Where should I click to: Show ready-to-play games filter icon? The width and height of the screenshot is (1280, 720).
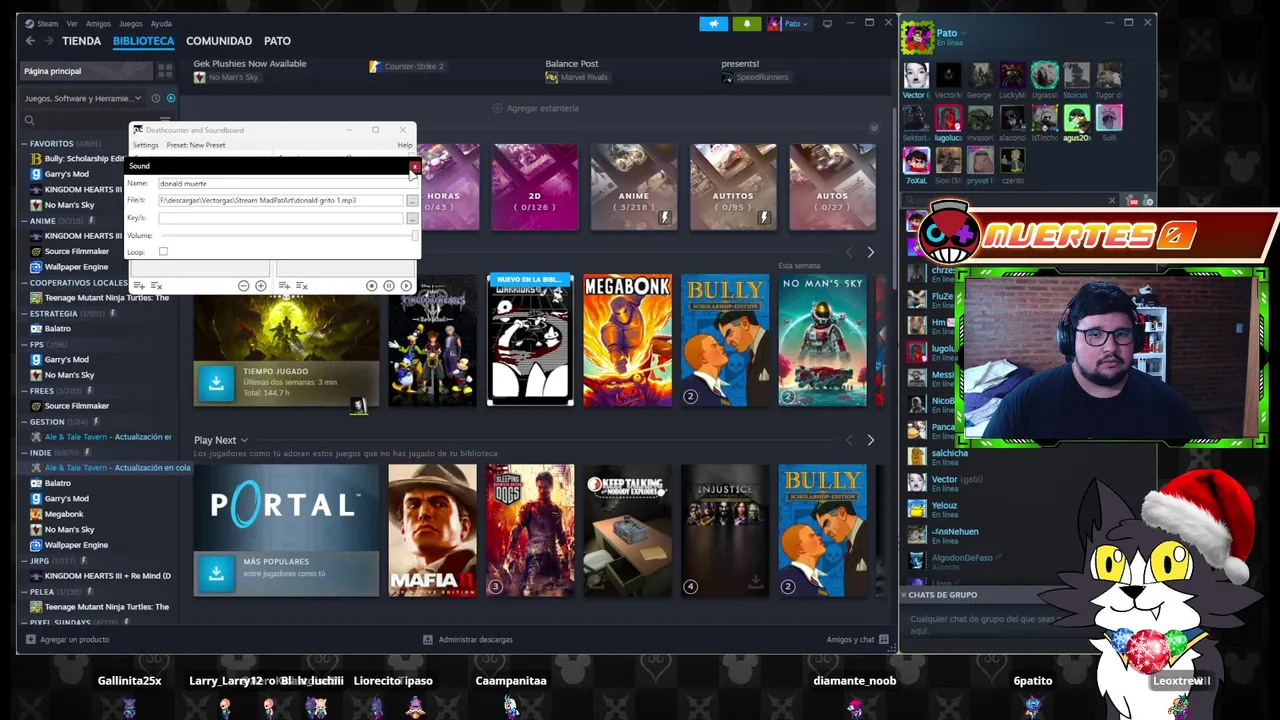(x=170, y=98)
